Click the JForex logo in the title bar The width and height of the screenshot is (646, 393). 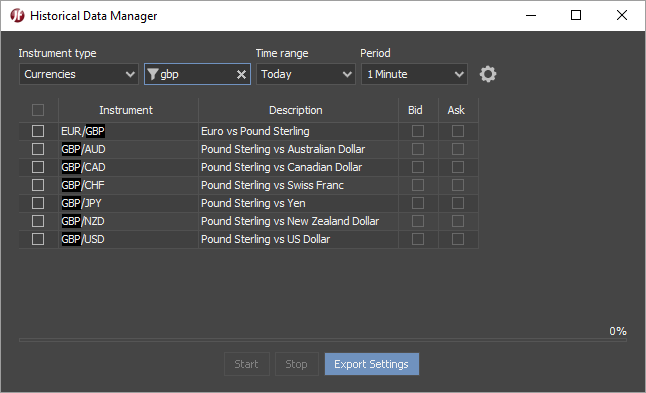point(17,16)
